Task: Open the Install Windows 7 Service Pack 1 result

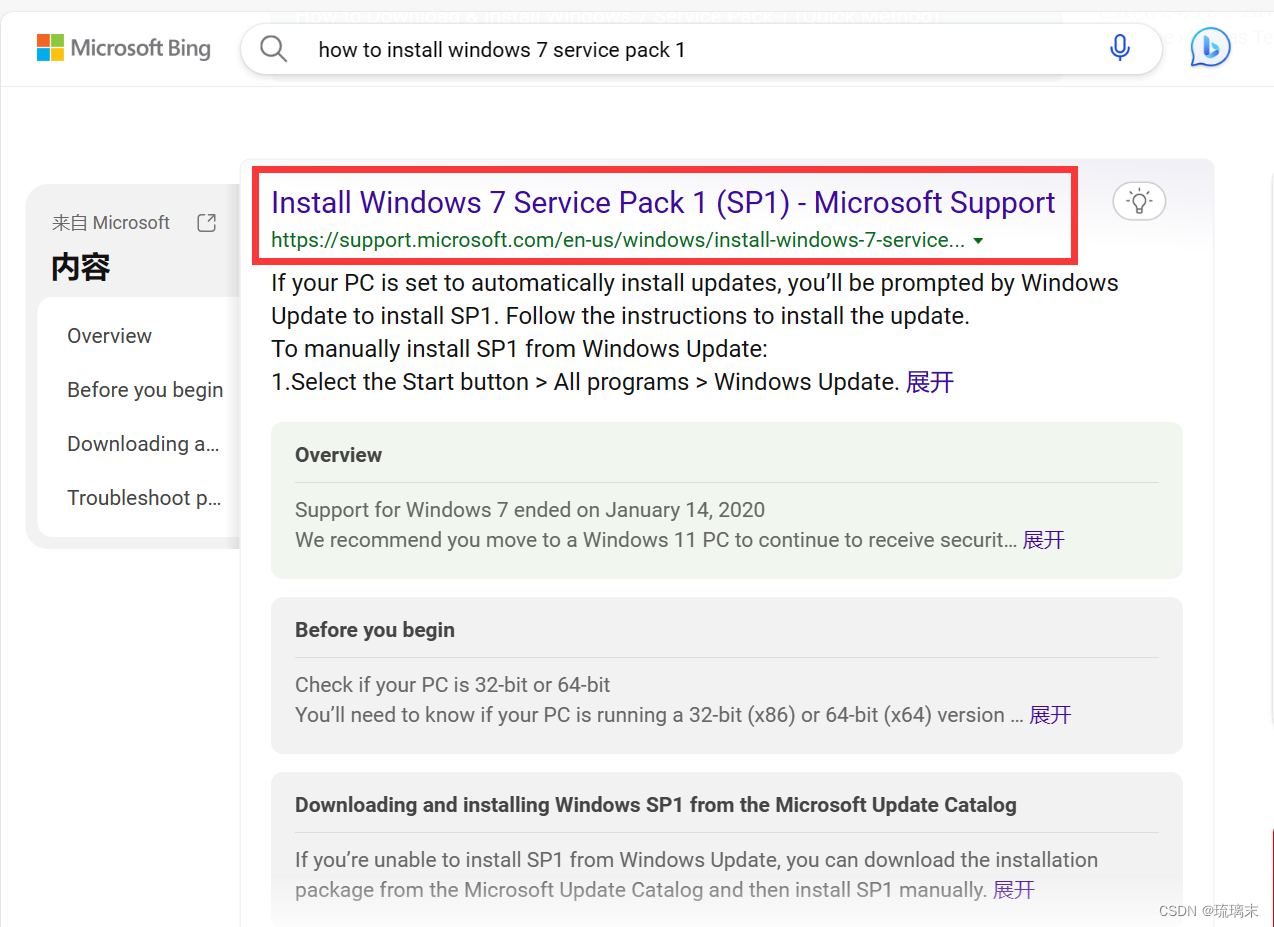Action: pyautogui.click(x=663, y=202)
